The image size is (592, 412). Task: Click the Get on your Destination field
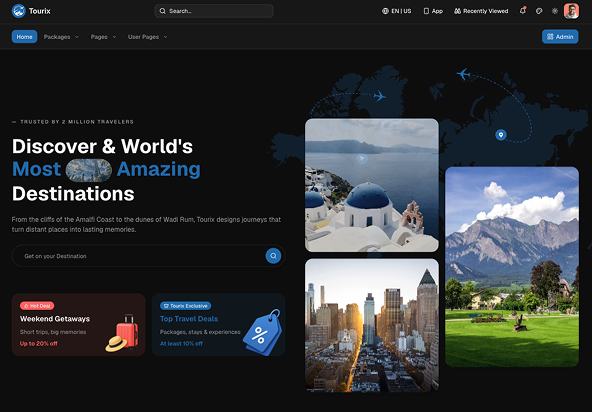(148, 256)
